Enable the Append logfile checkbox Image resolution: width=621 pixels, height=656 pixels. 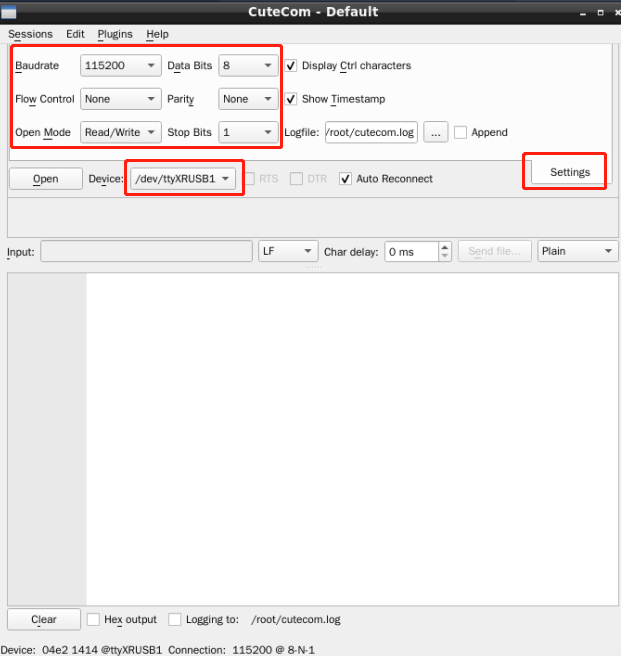point(461,132)
